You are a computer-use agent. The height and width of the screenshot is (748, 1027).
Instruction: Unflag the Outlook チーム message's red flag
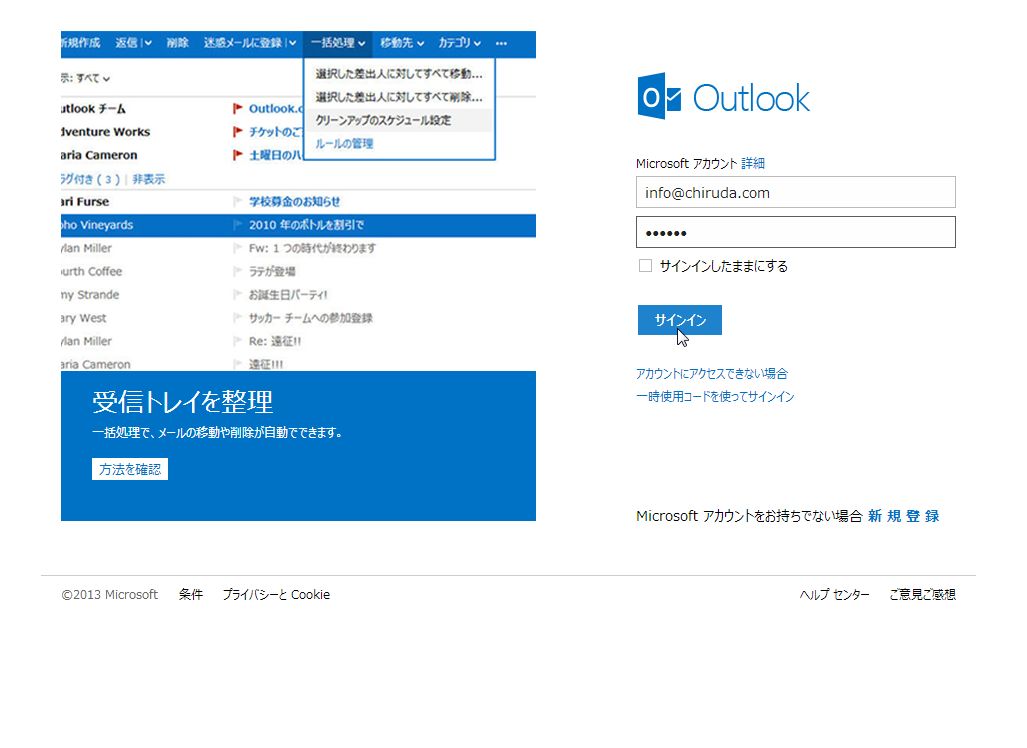click(x=238, y=109)
